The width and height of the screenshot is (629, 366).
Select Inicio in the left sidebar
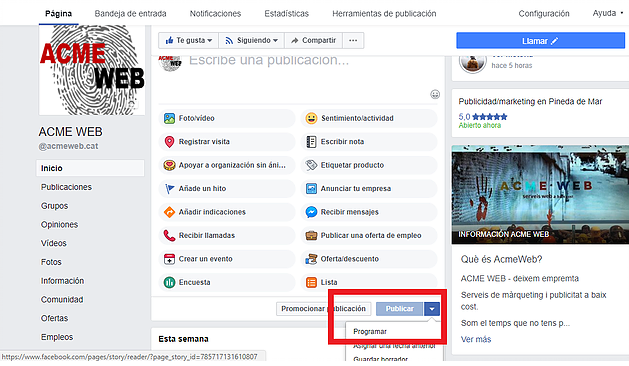click(x=90, y=168)
